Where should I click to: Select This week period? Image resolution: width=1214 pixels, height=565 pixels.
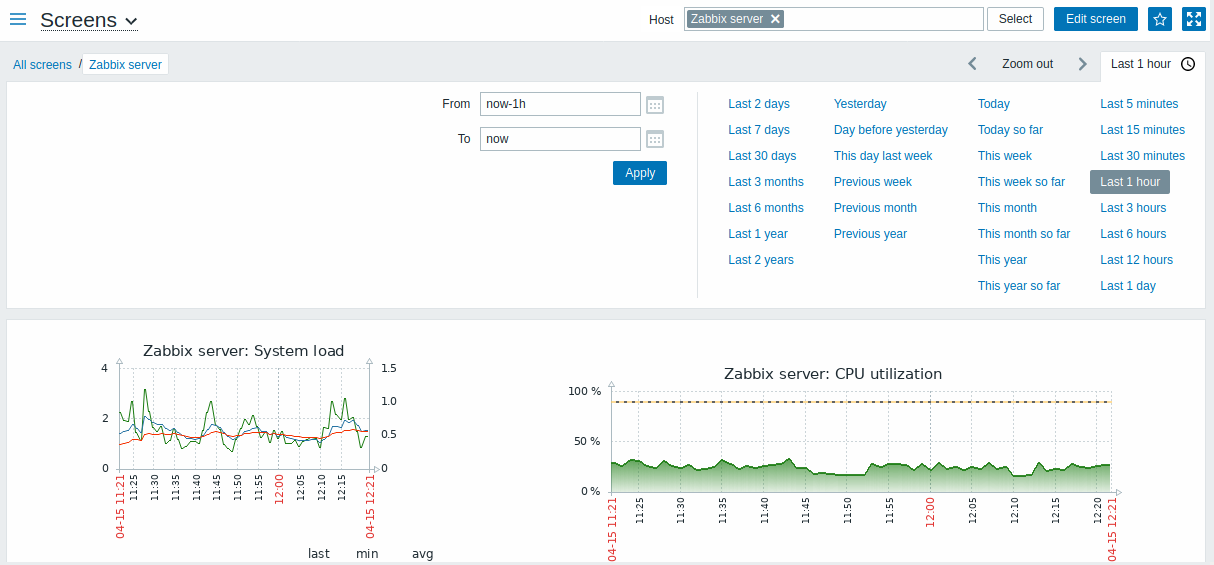(1005, 156)
